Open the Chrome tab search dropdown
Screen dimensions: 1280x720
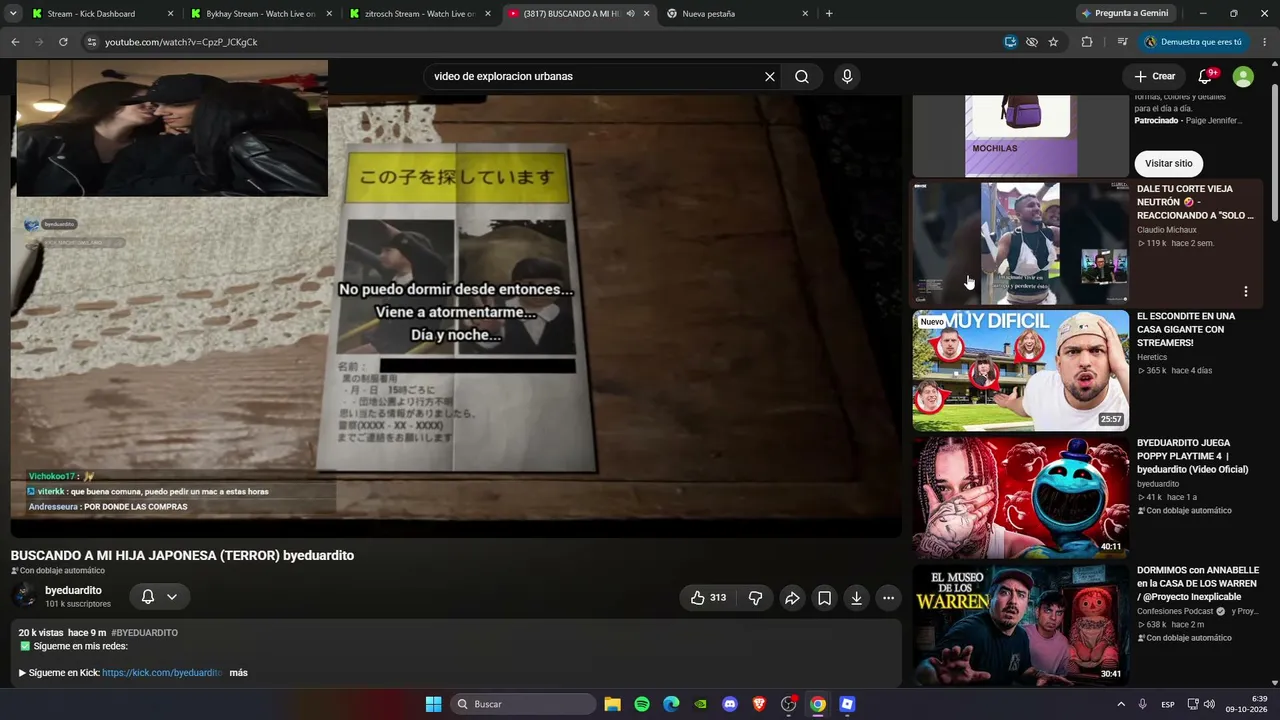click(x=13, y=14)
